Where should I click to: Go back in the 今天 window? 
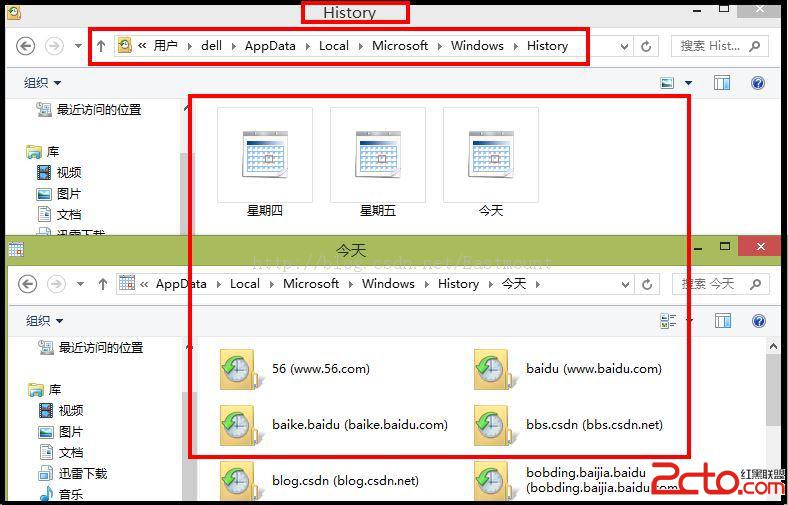[x=28, y=284]
